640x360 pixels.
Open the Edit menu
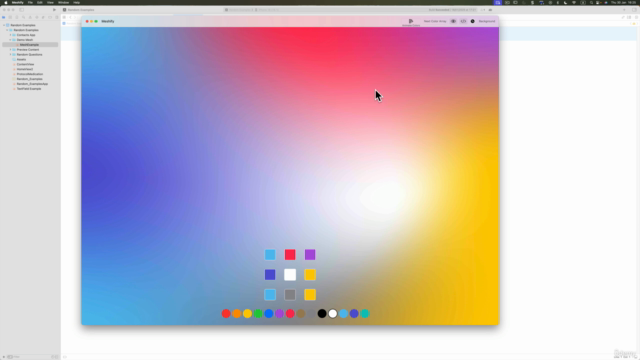pos(40,2)
